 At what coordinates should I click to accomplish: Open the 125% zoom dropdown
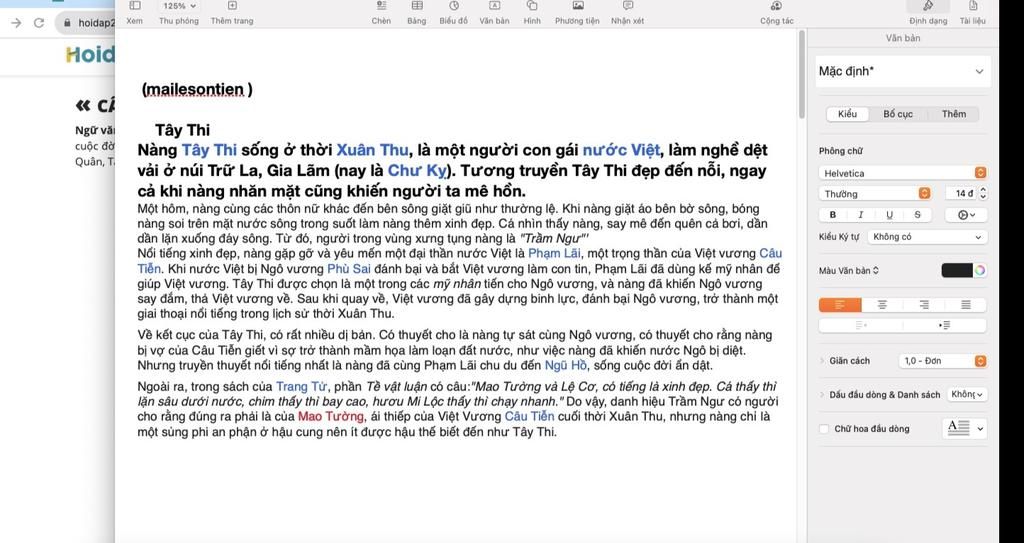pyautogui.click(x=178, y=6)
